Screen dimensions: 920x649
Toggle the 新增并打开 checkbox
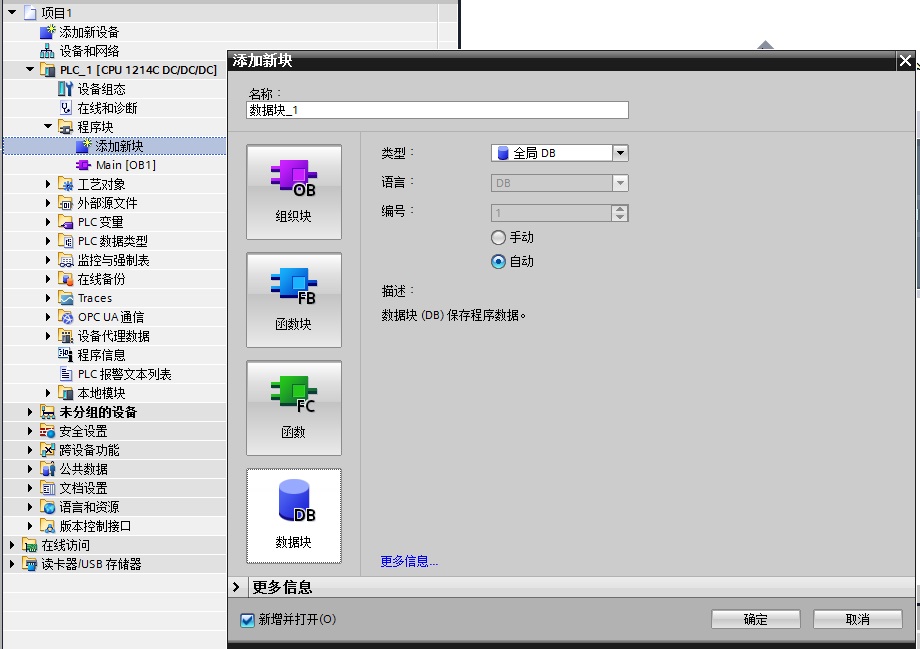(248, 620)
